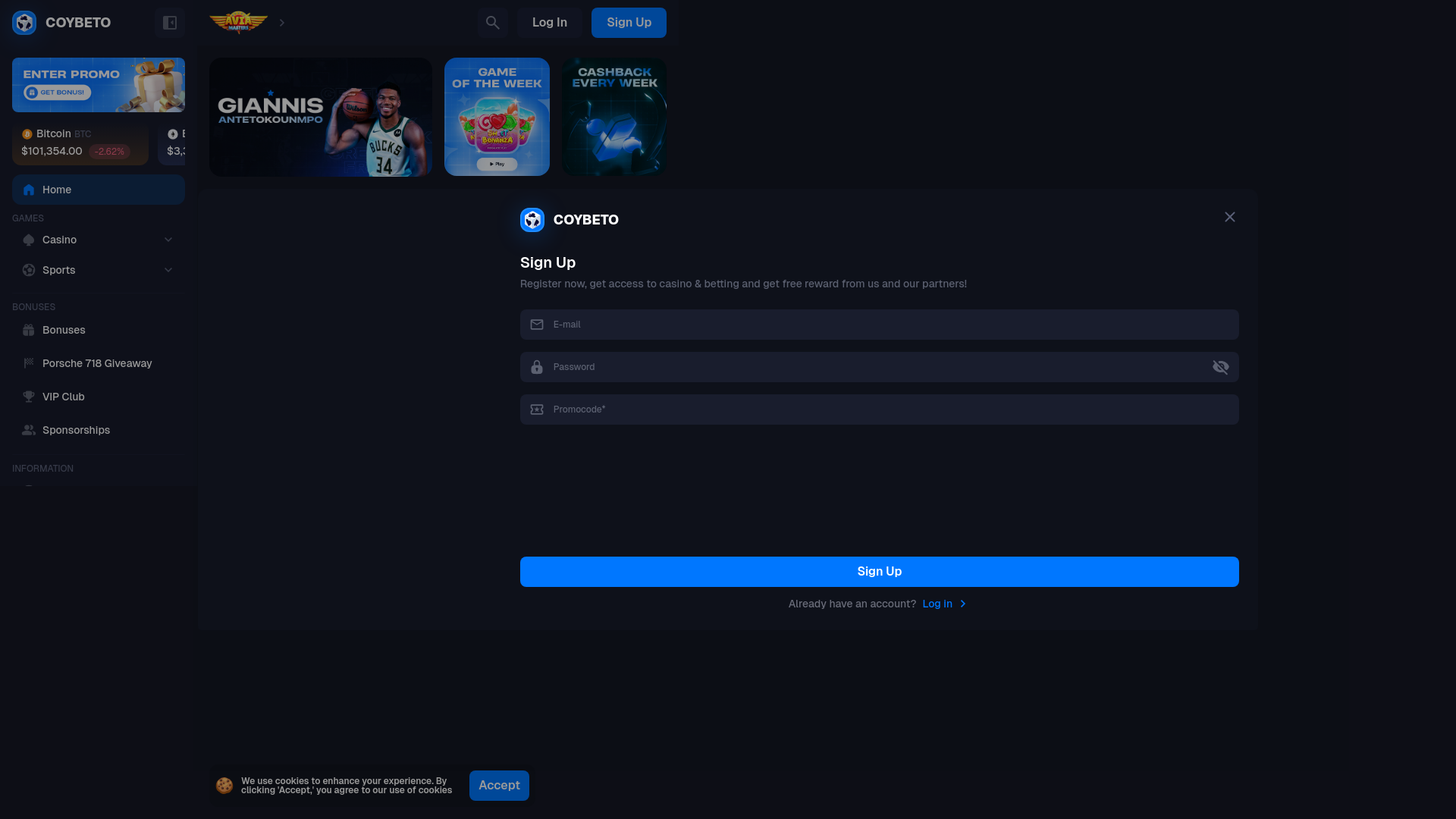Toggle password visibility eye icon

click(1221, 367)
